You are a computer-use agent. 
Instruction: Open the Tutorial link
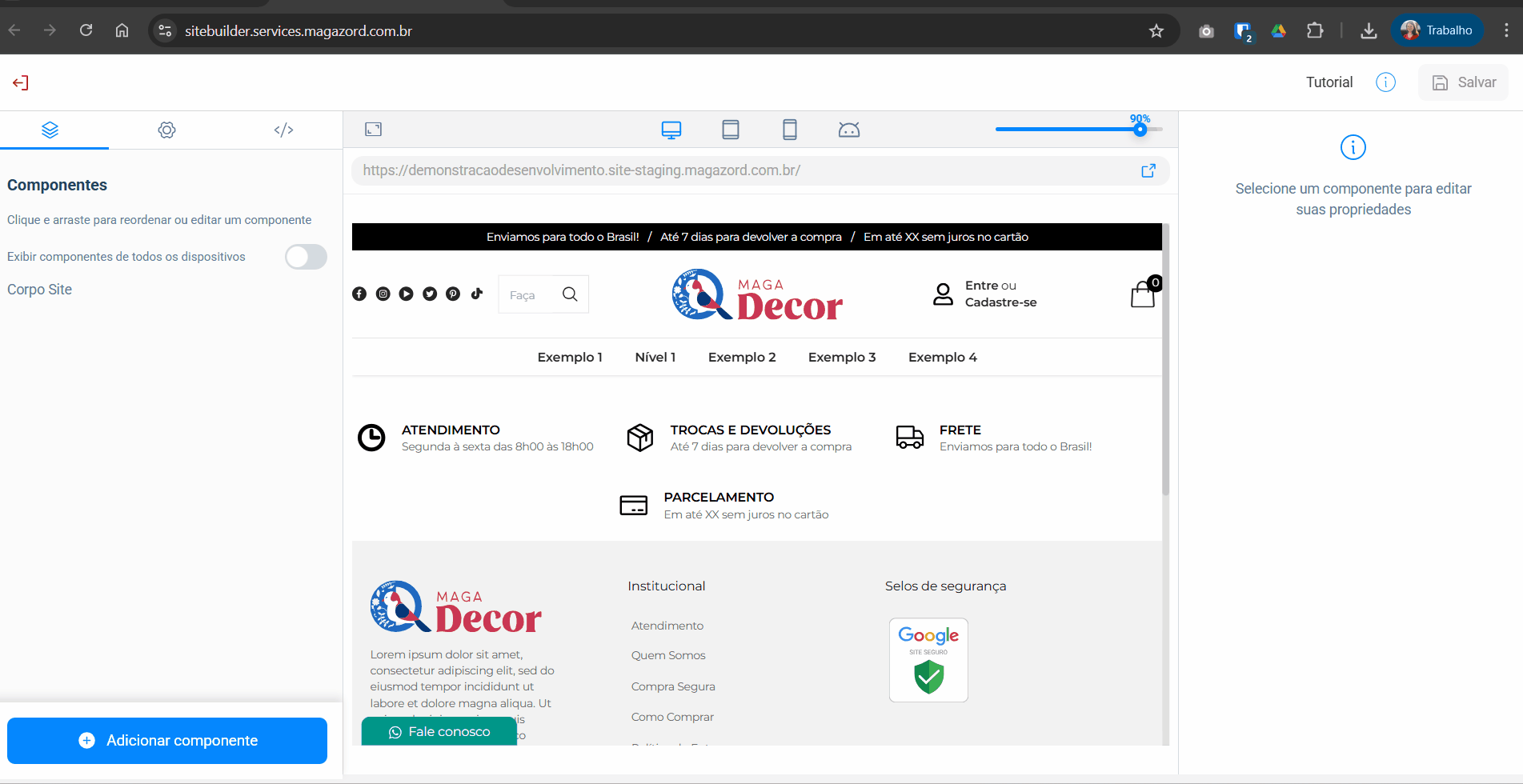[1329, 82]
